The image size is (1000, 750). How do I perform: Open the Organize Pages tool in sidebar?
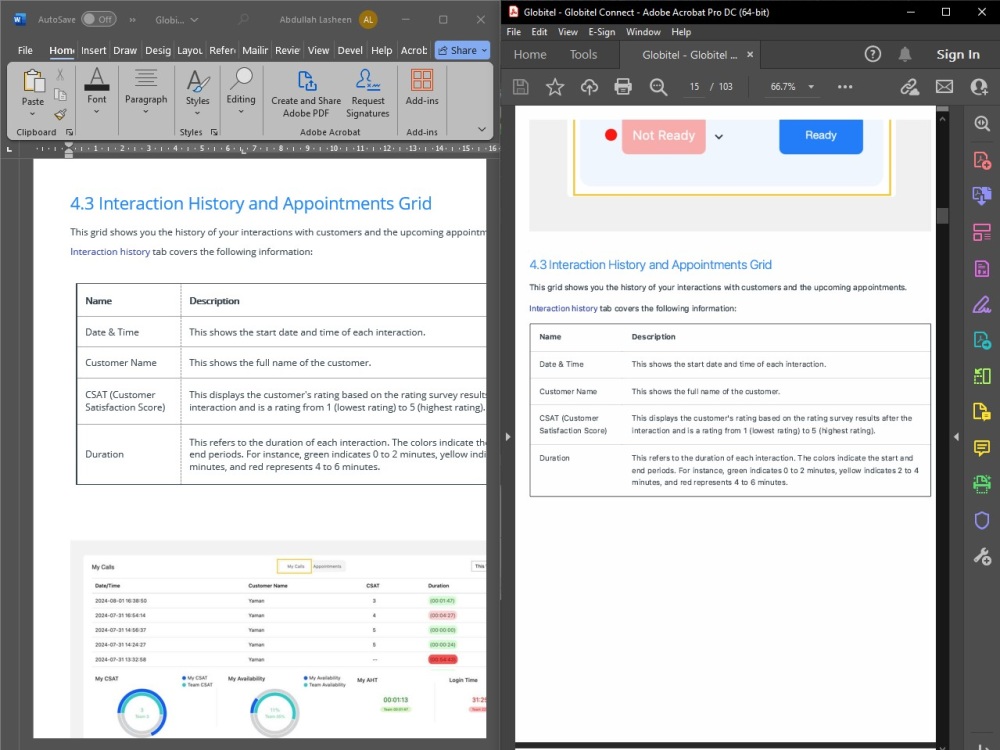click(x=982, y=232)
